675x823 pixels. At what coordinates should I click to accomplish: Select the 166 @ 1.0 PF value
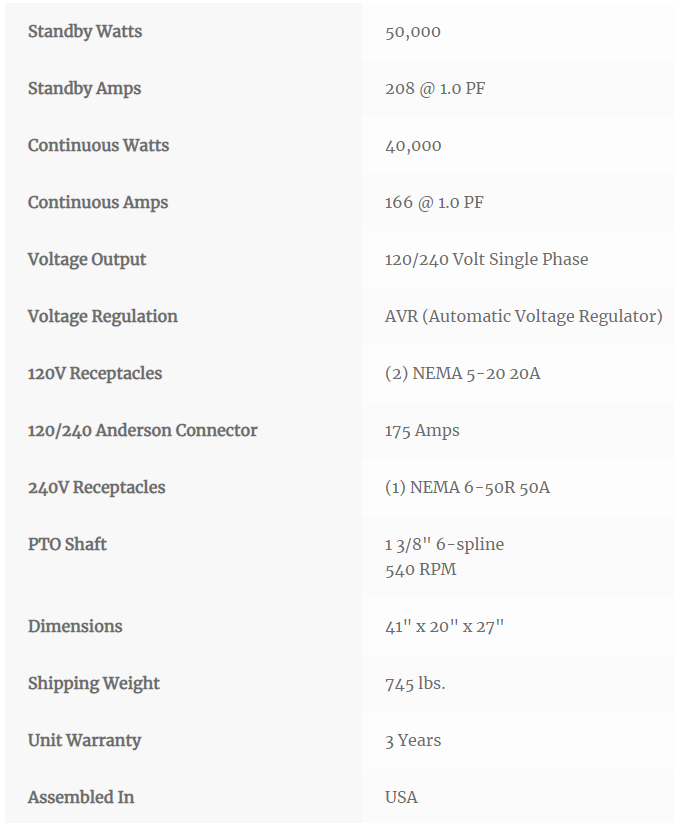(434, 203)
